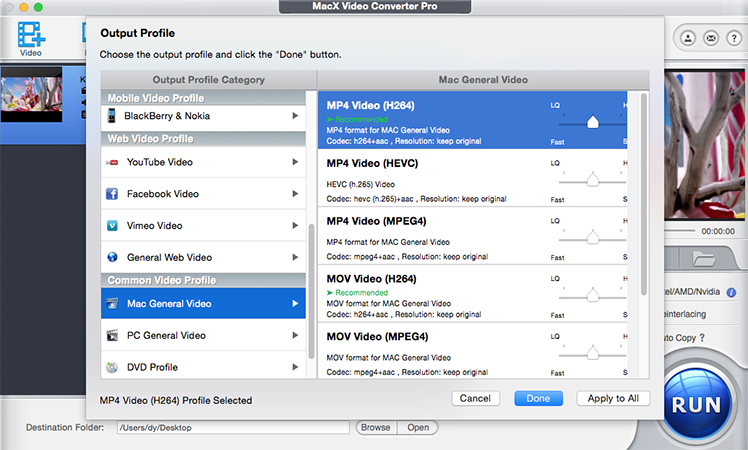Select MP4 Video (MPEG4) profile

(x=472, y=236)
